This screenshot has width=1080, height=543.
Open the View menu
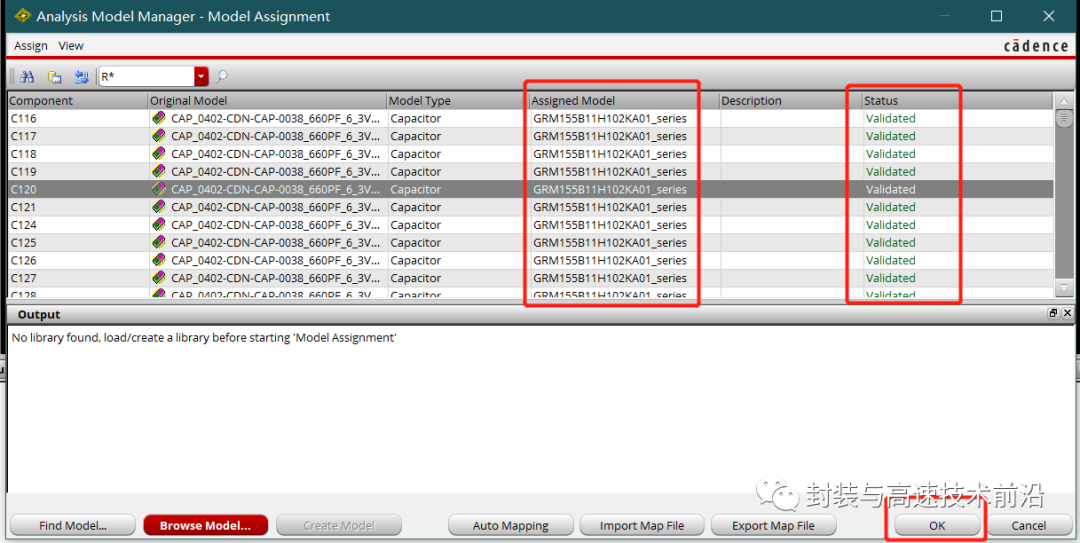coord(71,46)
